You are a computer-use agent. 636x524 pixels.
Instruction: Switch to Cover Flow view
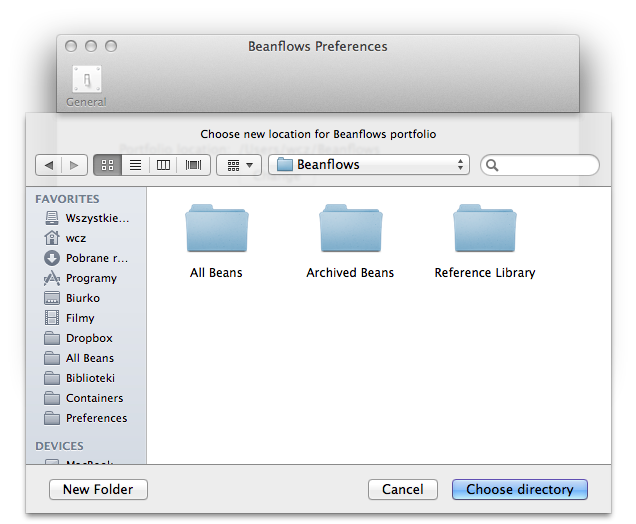193,165
